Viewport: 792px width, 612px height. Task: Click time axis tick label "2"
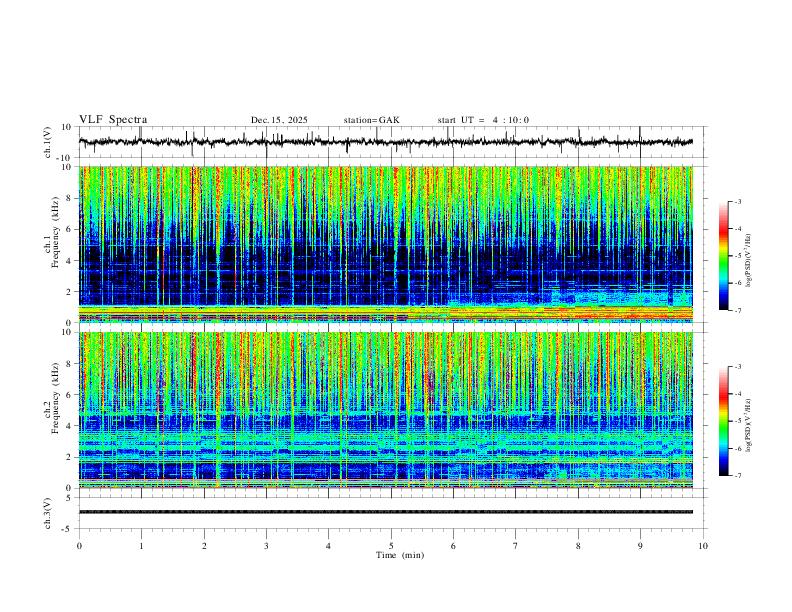(204, 546)
